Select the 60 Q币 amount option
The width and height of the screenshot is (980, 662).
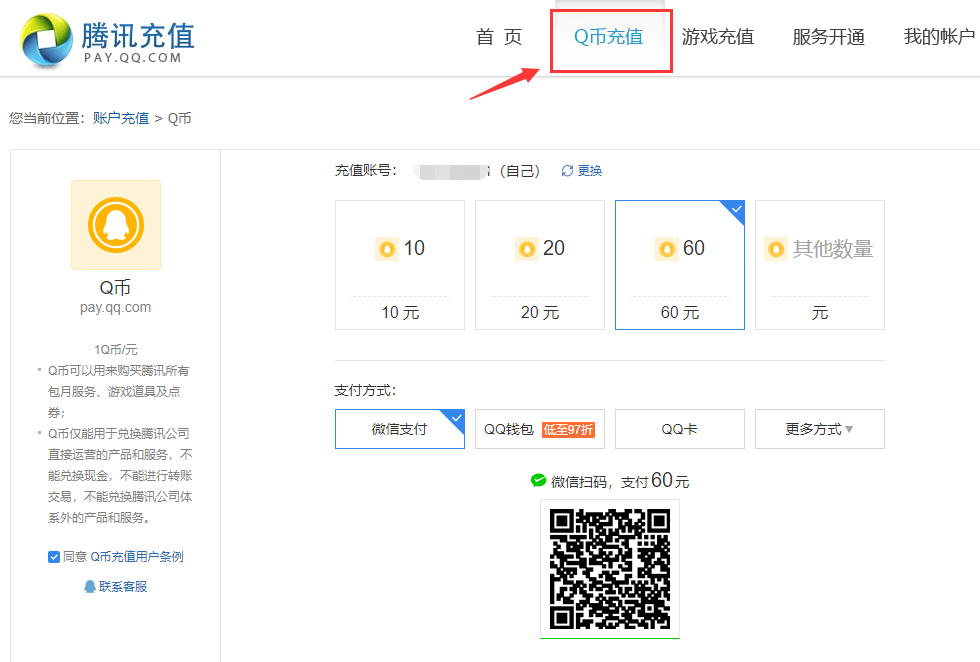click(x=680, y=264)
